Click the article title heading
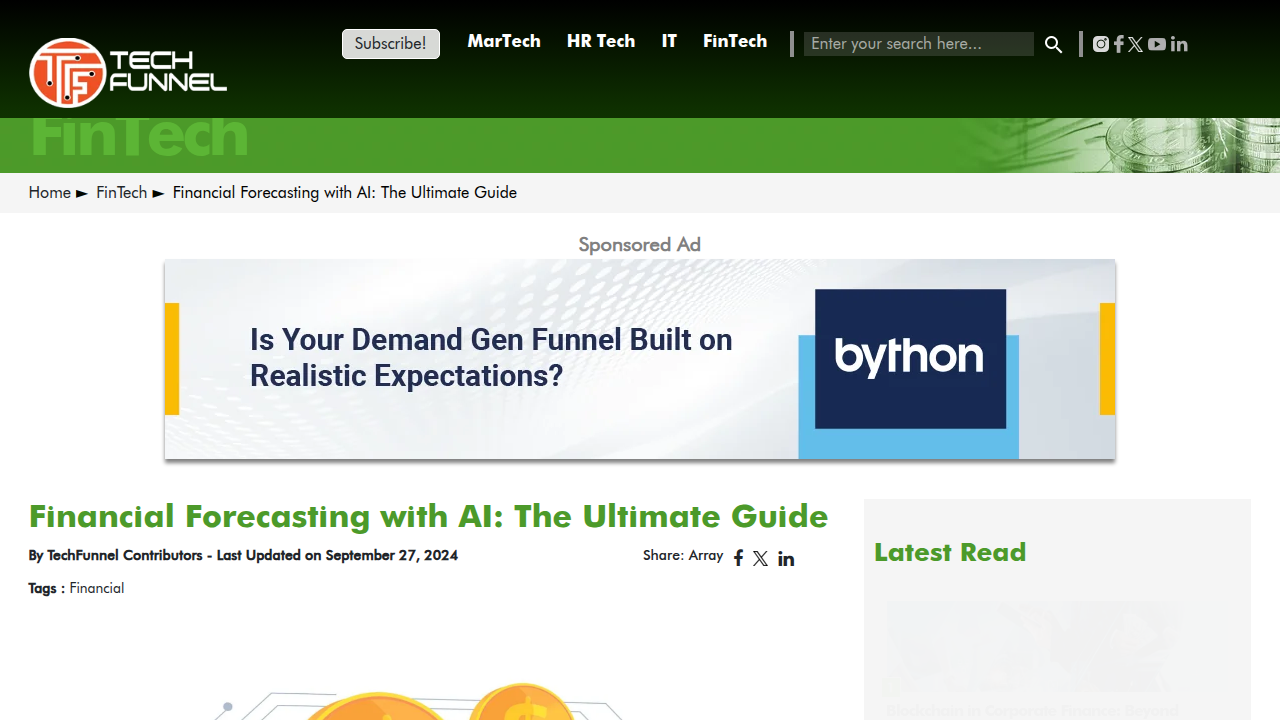The height and width of the screenshot is (720, 1280). (x=428, y=516)
